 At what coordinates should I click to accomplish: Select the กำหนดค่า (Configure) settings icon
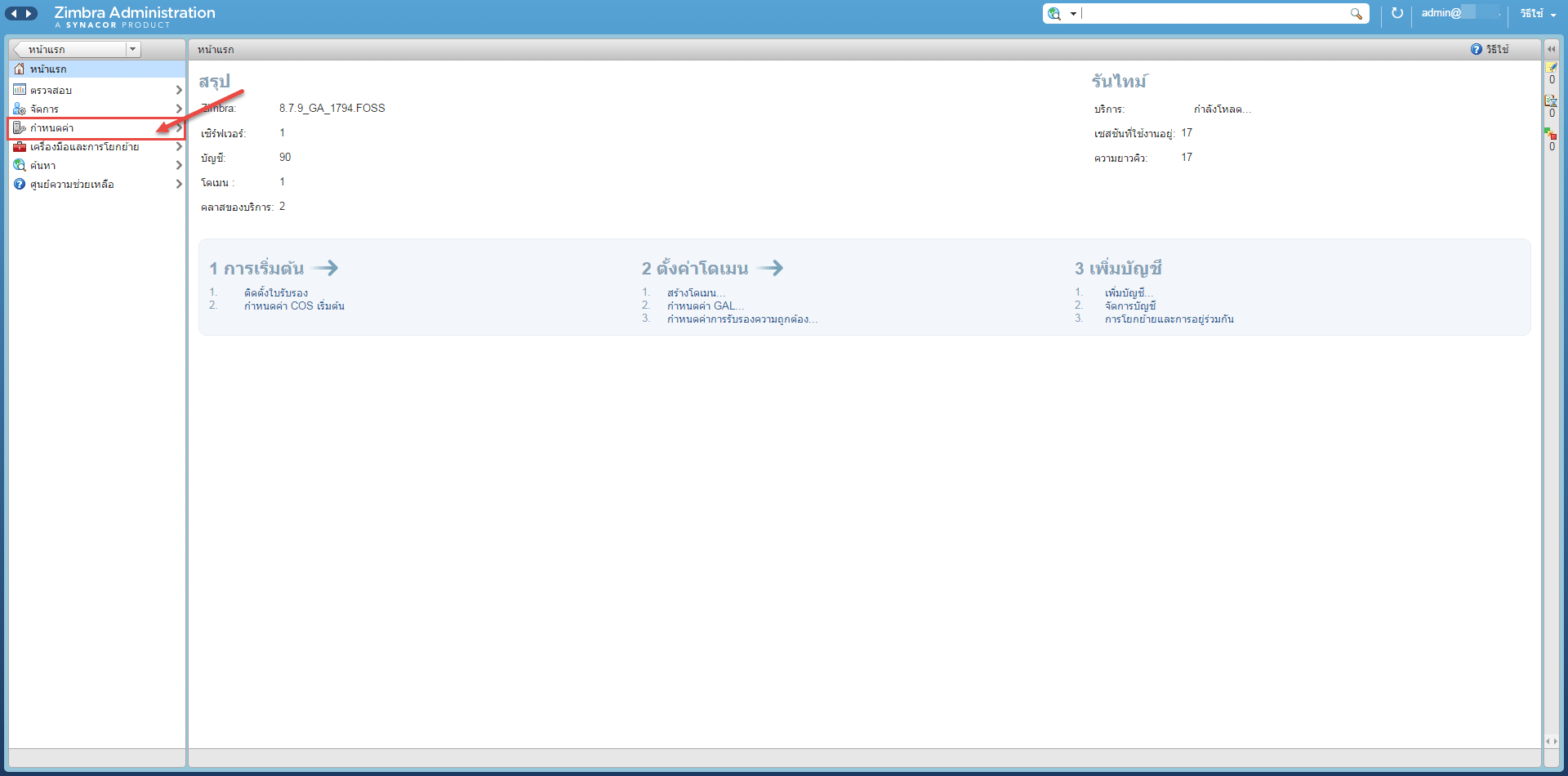point(20,127)
